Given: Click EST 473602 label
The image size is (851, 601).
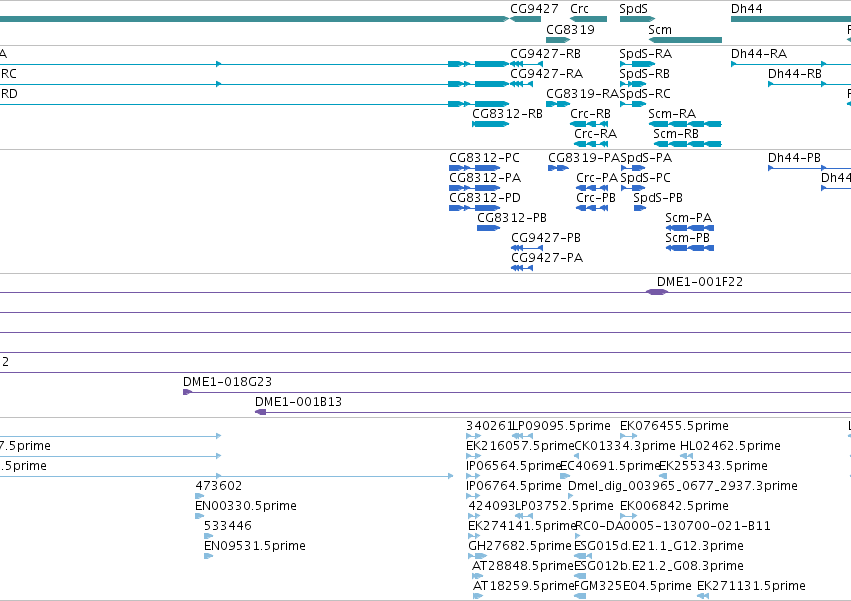Looking at the screenshot, I should (218, 486).
